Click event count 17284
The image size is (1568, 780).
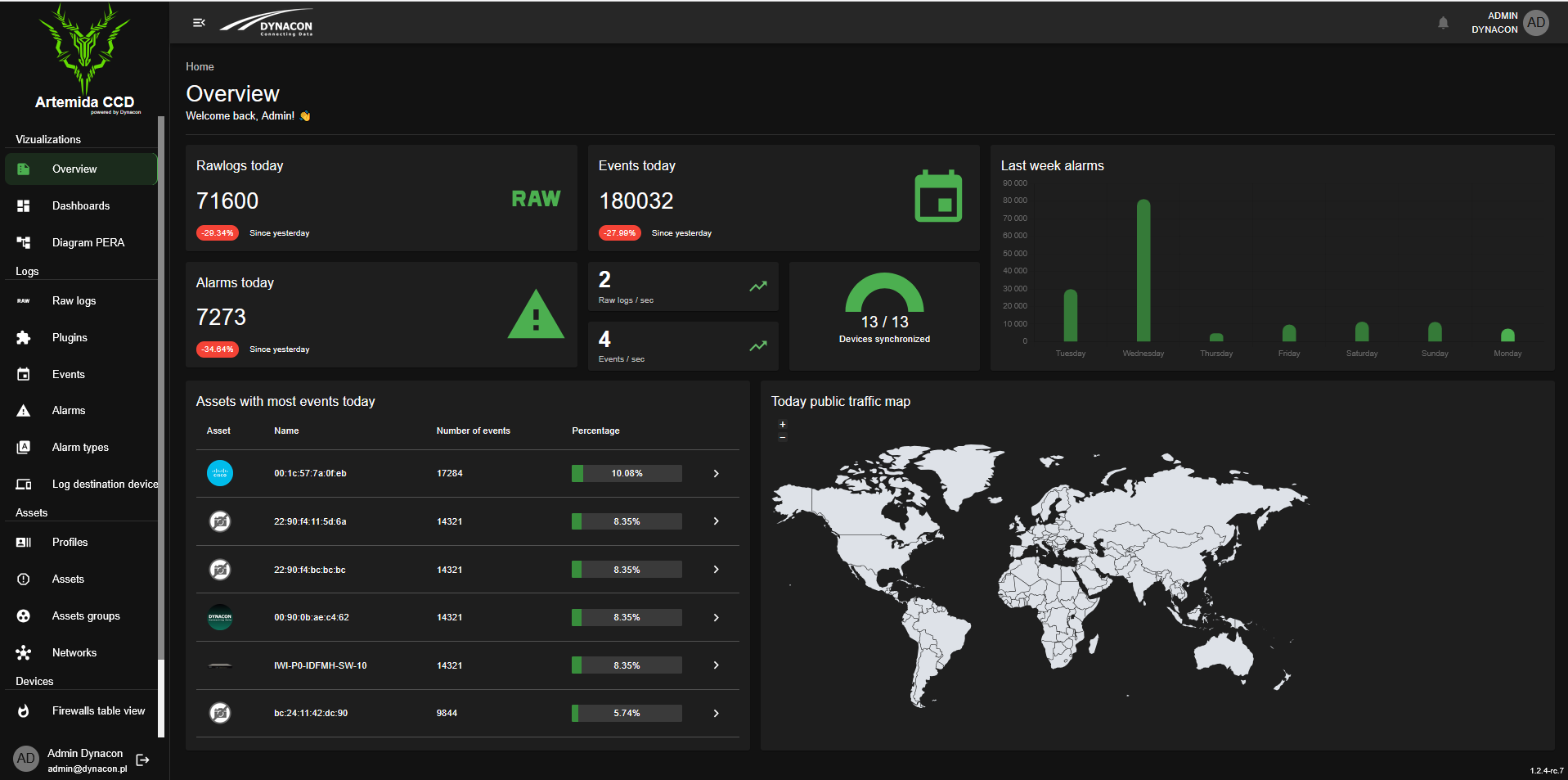450,473
